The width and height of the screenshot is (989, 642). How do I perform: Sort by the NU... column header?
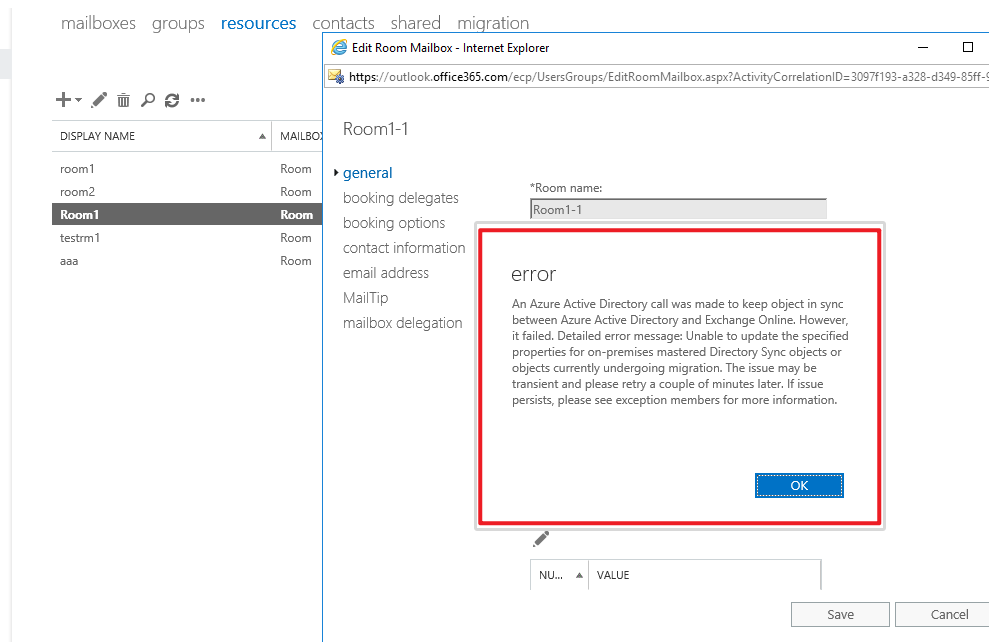point(559,575)
